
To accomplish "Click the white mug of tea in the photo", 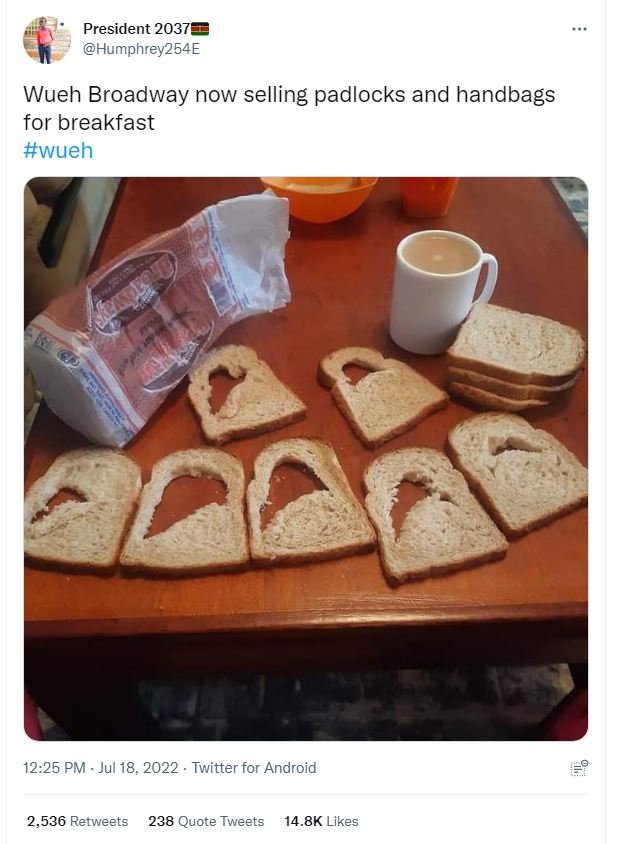I will pyautogui.click(x=442, y=291).
